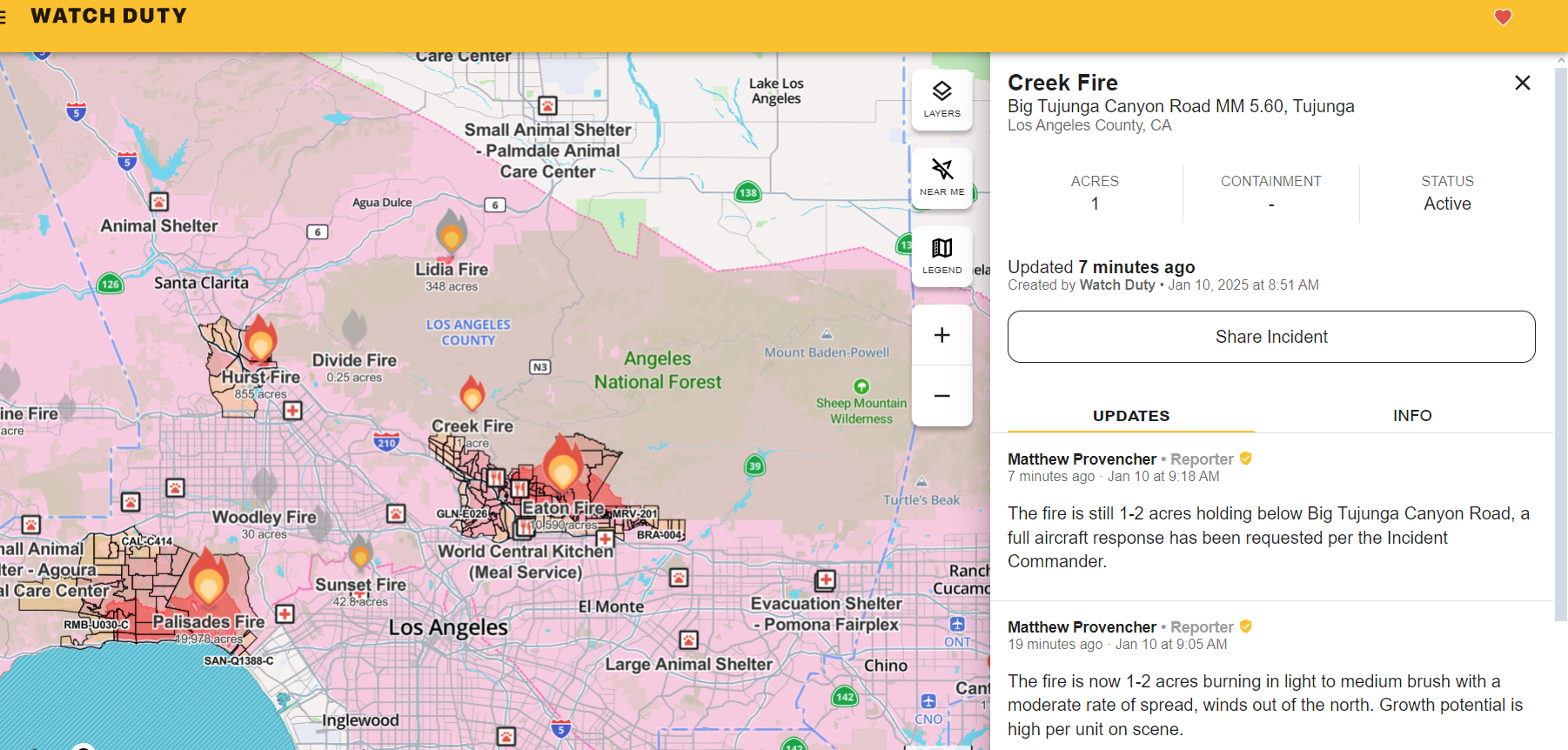Image resolution: width=1568 pixels, height=750 pixels.
Task: Select the Eaton Fire flame marker
Action: tap(562, 462)
